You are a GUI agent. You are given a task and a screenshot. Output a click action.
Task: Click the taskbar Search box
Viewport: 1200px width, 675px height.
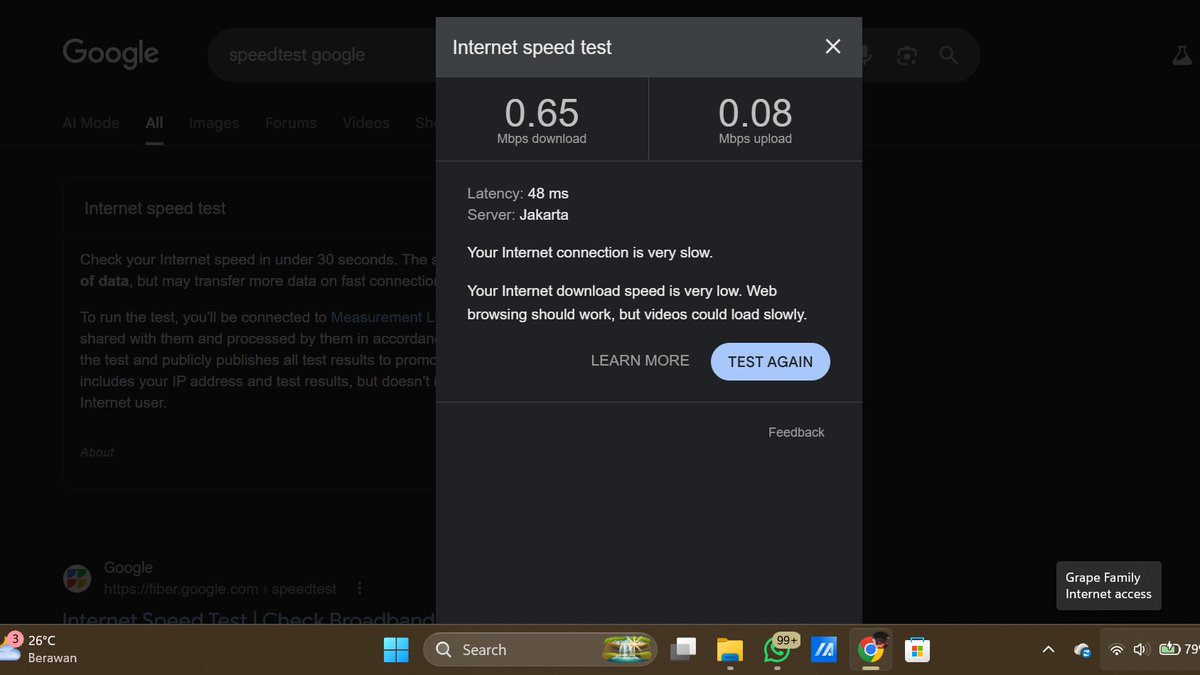pyautogui.click(x=540, y=650)
